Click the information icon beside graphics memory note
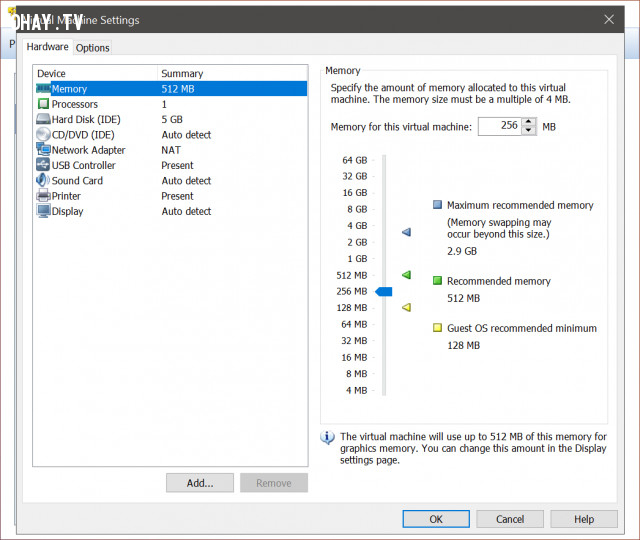Screen dimensions: 640x540 (327, 438)
